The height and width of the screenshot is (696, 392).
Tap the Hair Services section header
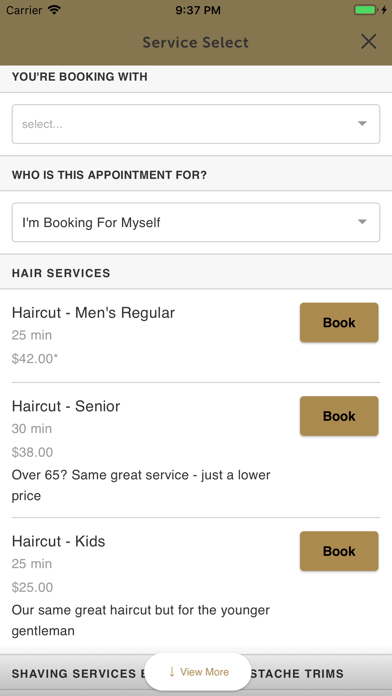[x=196, y=273]
